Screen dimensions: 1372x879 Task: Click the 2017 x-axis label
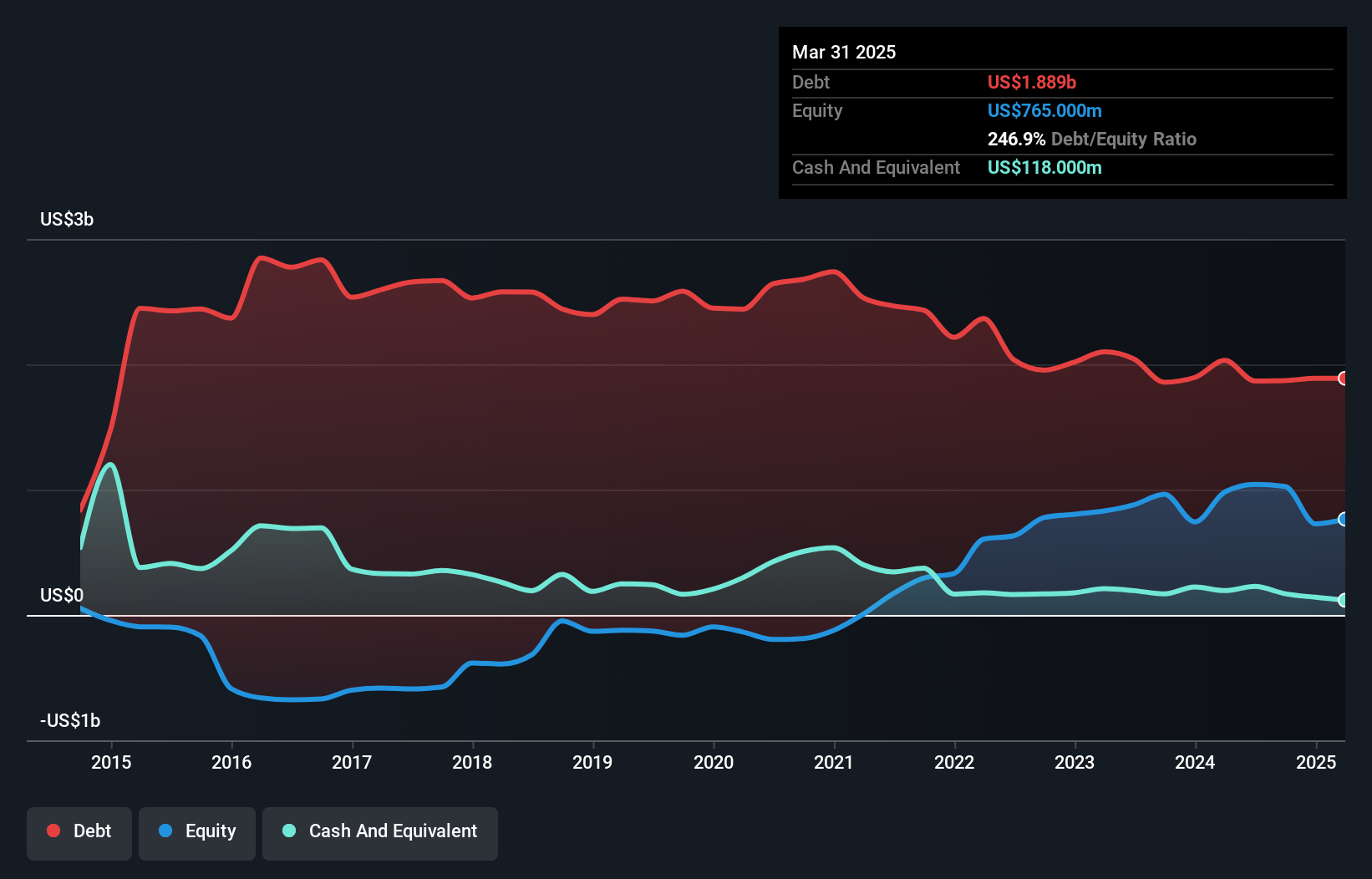[352, 762]
